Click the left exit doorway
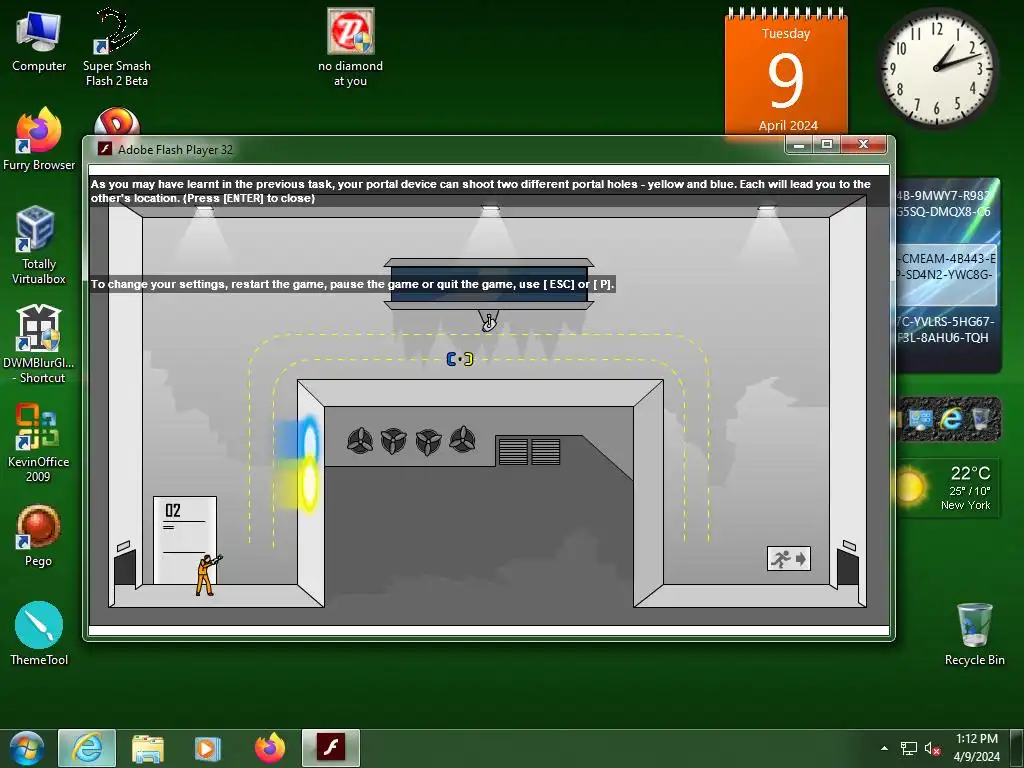The width and height of the screenshot is (1024, 768). coord(125,567)
